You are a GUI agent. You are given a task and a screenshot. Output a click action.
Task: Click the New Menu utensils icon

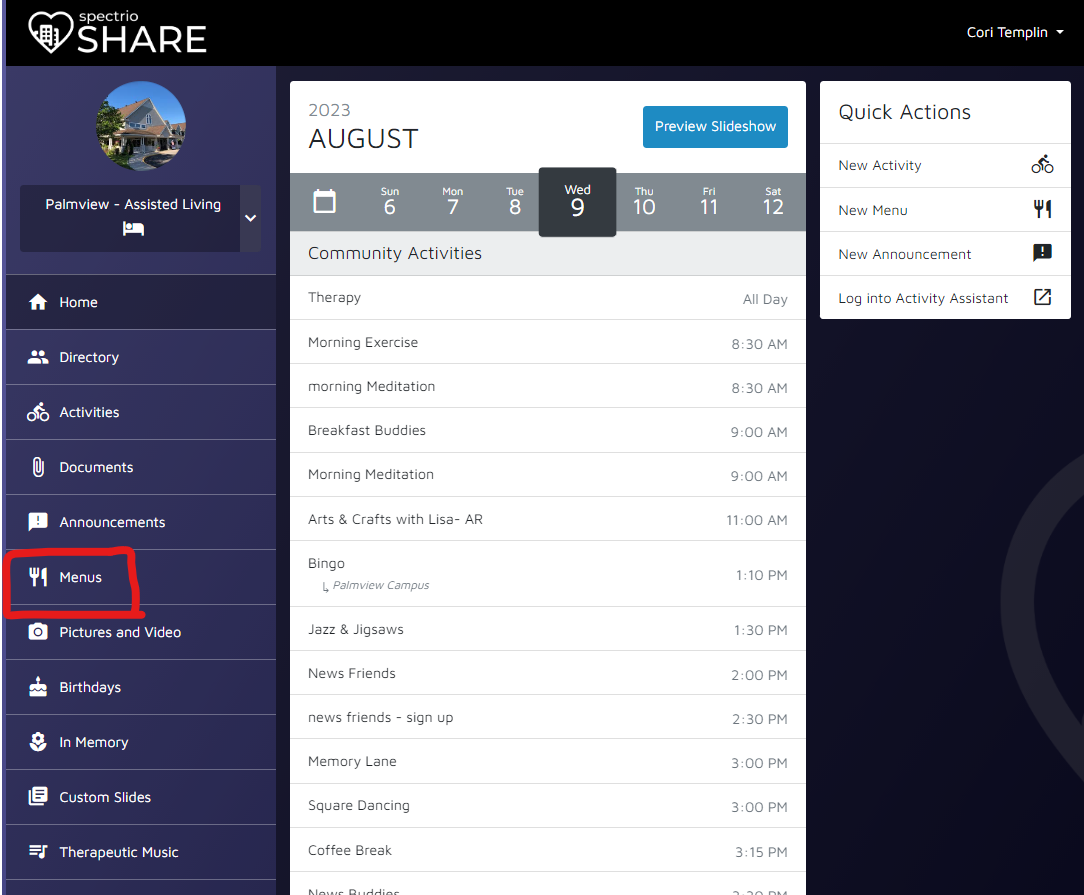pos(1042,208)
